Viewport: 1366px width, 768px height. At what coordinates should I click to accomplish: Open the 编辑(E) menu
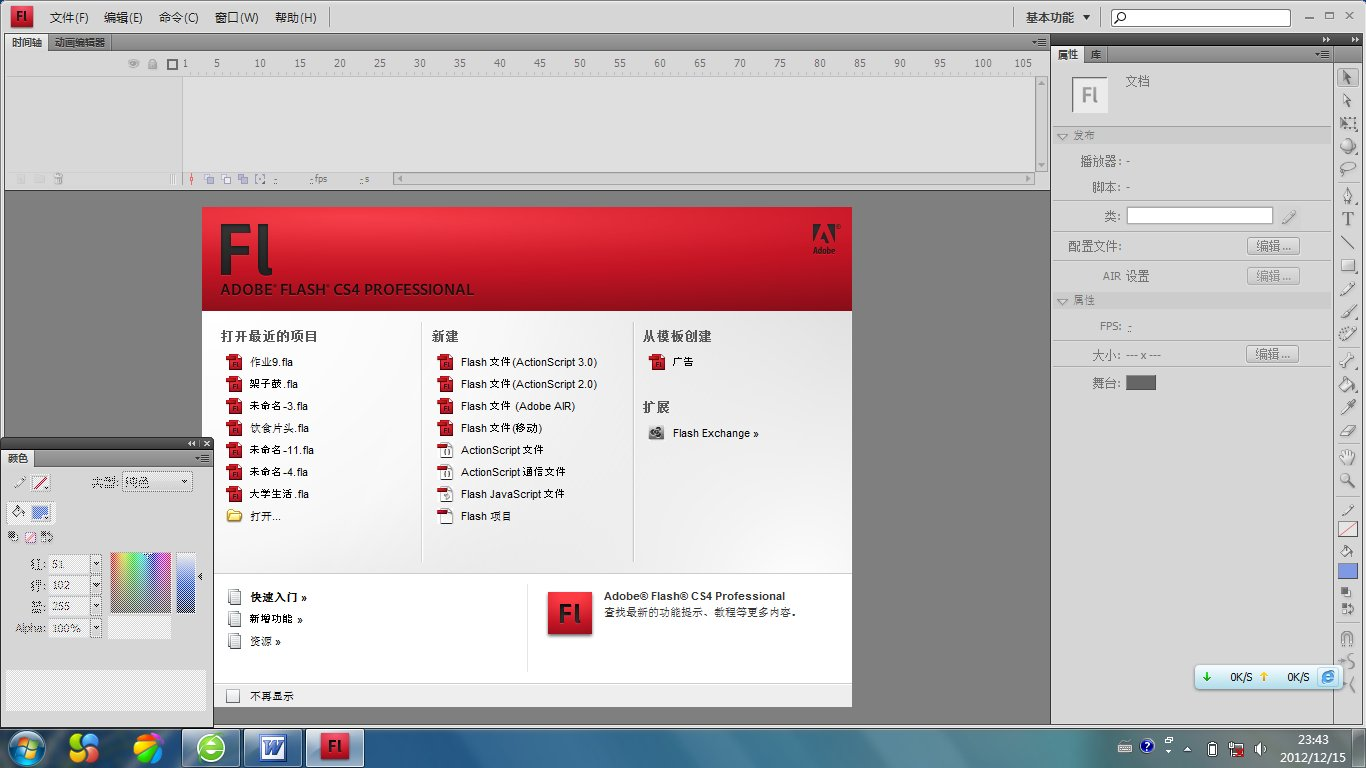123,17
